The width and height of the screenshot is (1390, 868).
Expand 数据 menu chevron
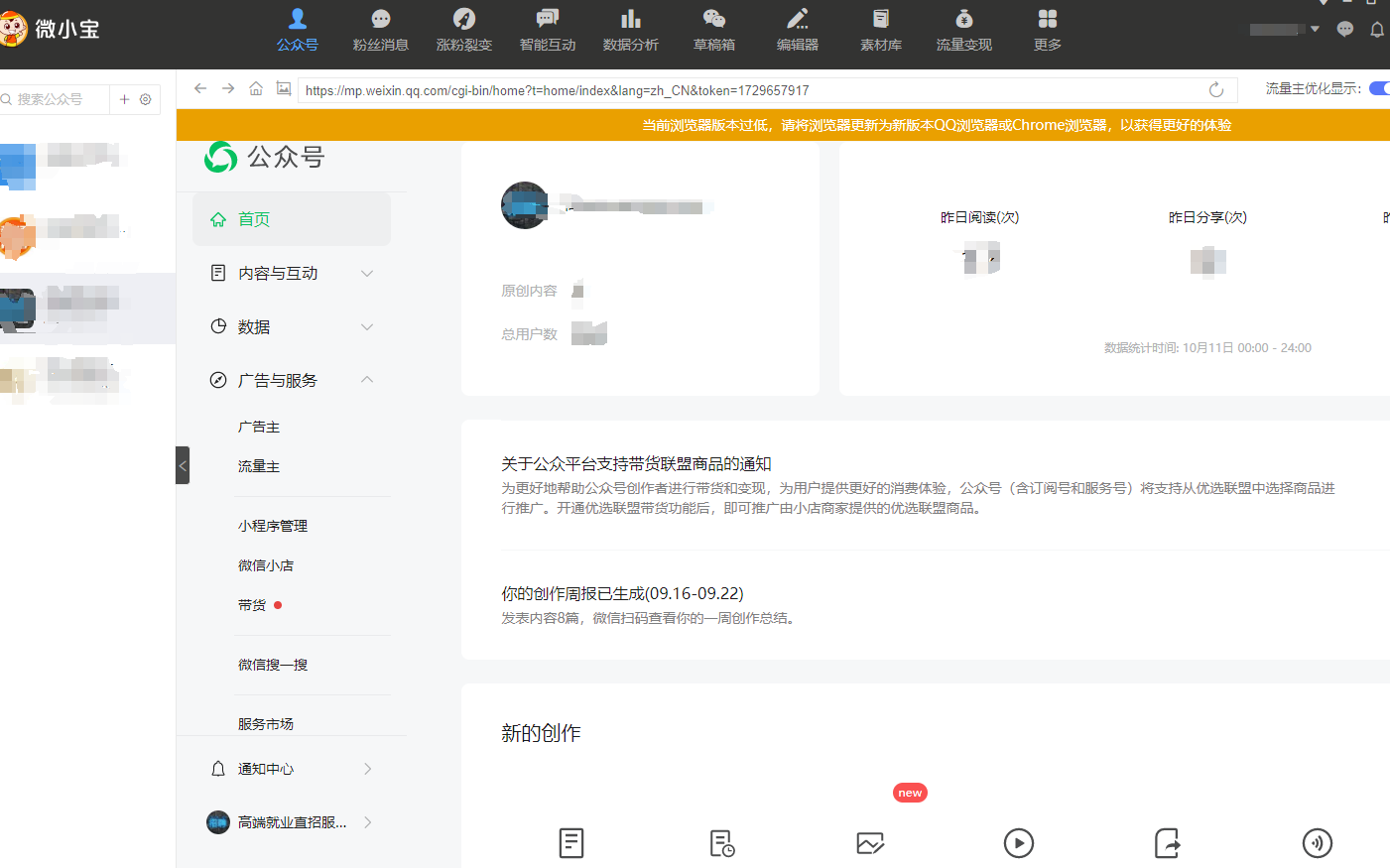(x=367, y=326)
